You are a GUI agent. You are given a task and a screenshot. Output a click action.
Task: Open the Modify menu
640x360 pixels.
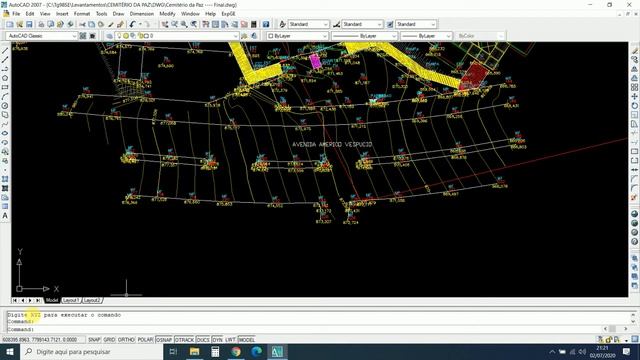click(x=167, y=14)
